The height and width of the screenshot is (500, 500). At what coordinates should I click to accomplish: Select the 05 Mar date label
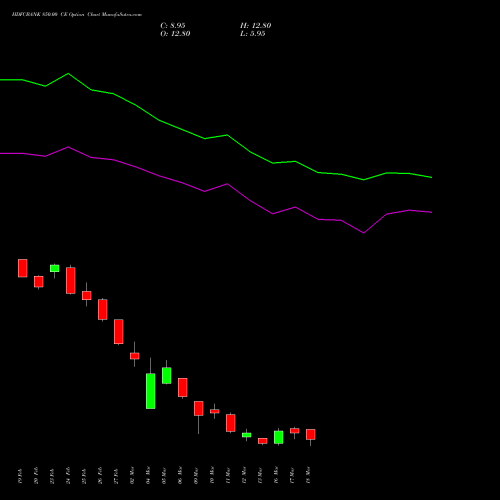coord(164,475)
